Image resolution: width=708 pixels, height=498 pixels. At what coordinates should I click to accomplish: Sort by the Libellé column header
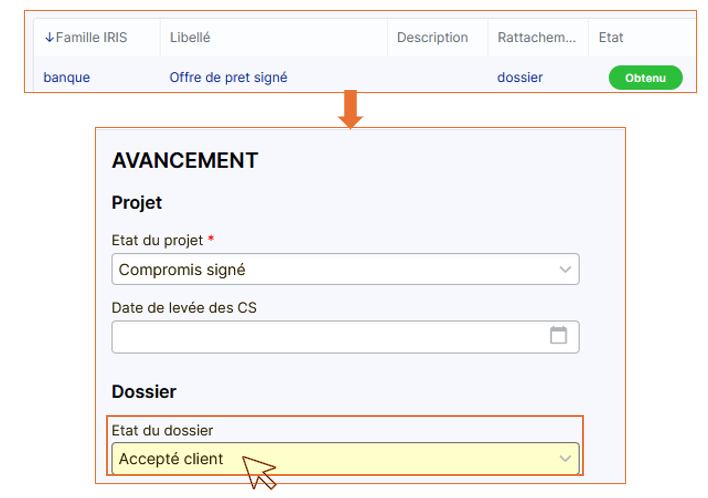pyautogui.click(x=190, y=38)
